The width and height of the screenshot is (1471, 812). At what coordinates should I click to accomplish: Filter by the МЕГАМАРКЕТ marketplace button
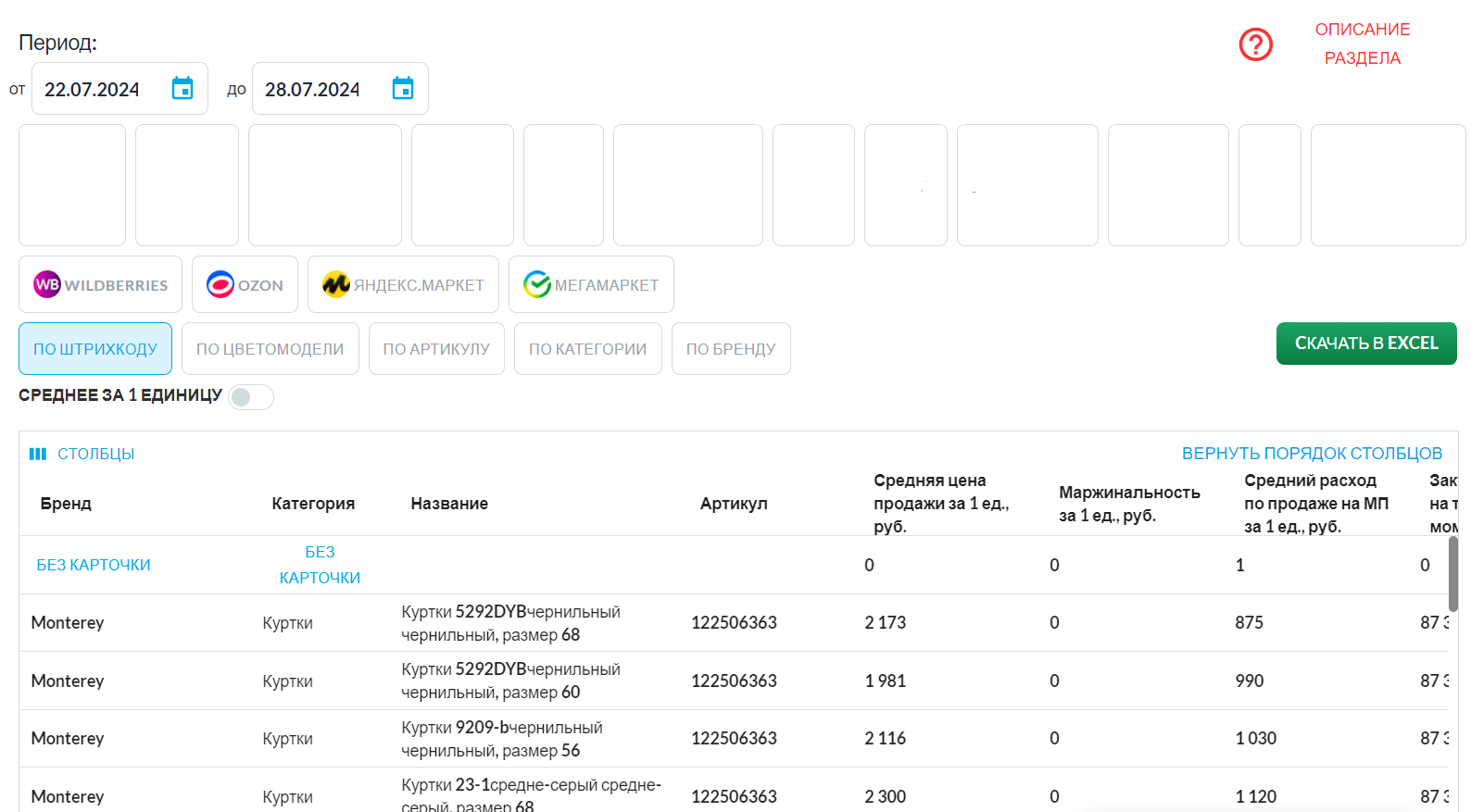pyautogui.click(x=591, y=284)
